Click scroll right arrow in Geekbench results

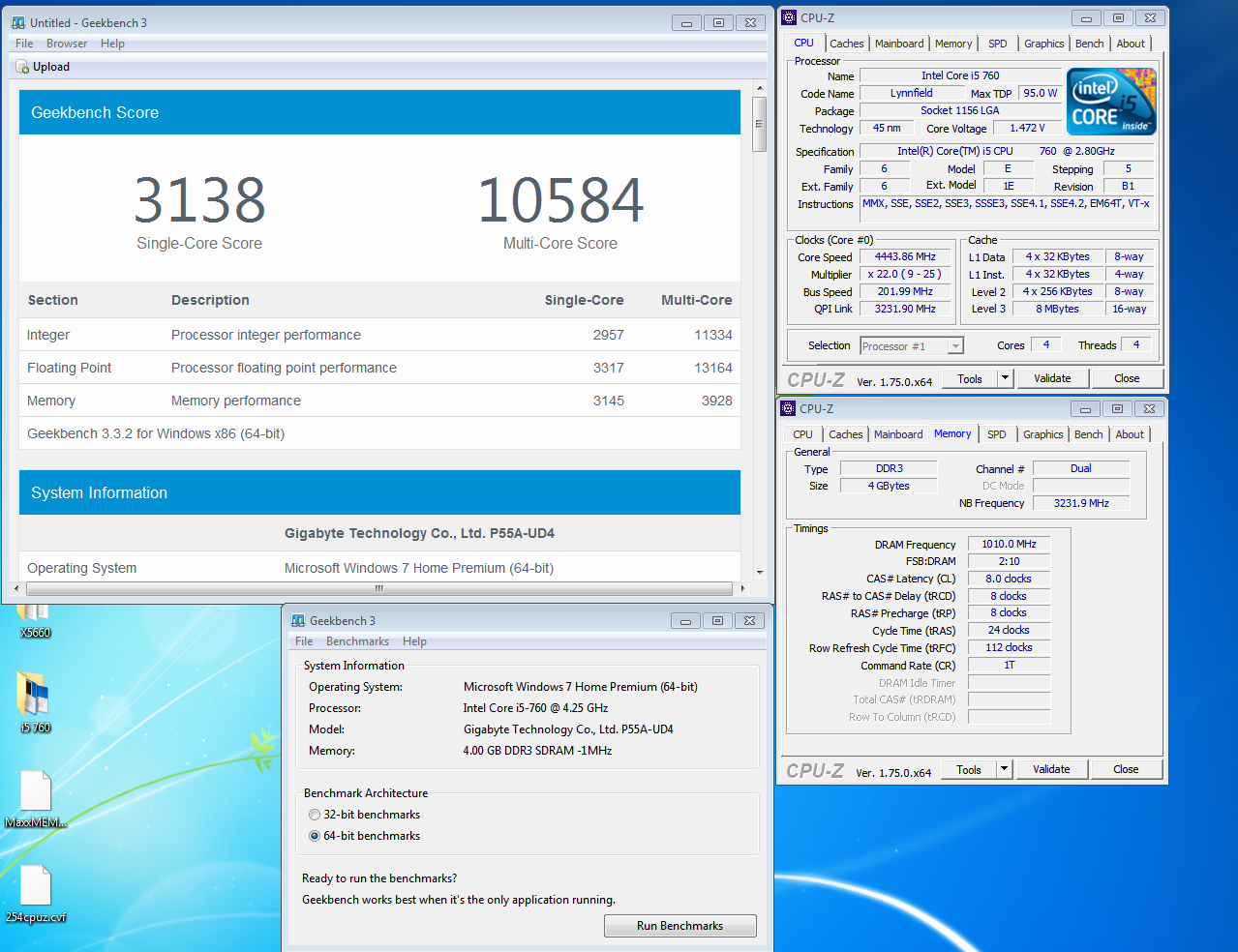pyautogui.click(x=742, y=587)
